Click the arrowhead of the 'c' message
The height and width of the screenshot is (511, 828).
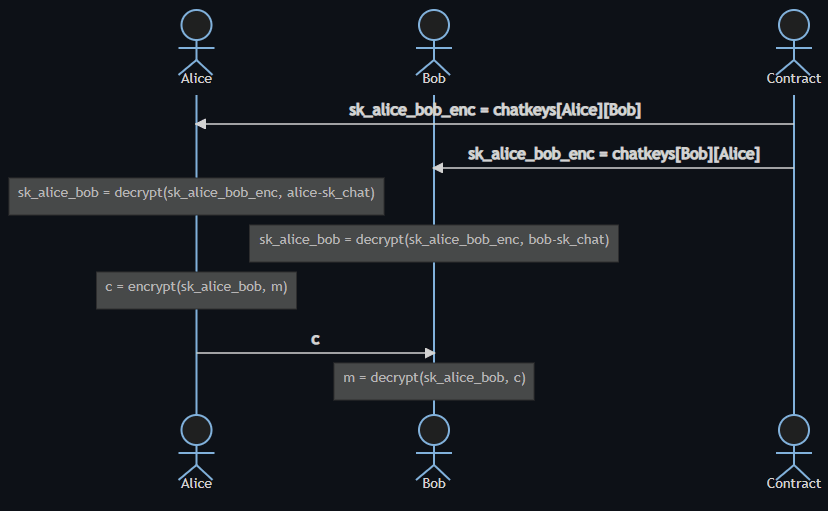pos(429,353)
